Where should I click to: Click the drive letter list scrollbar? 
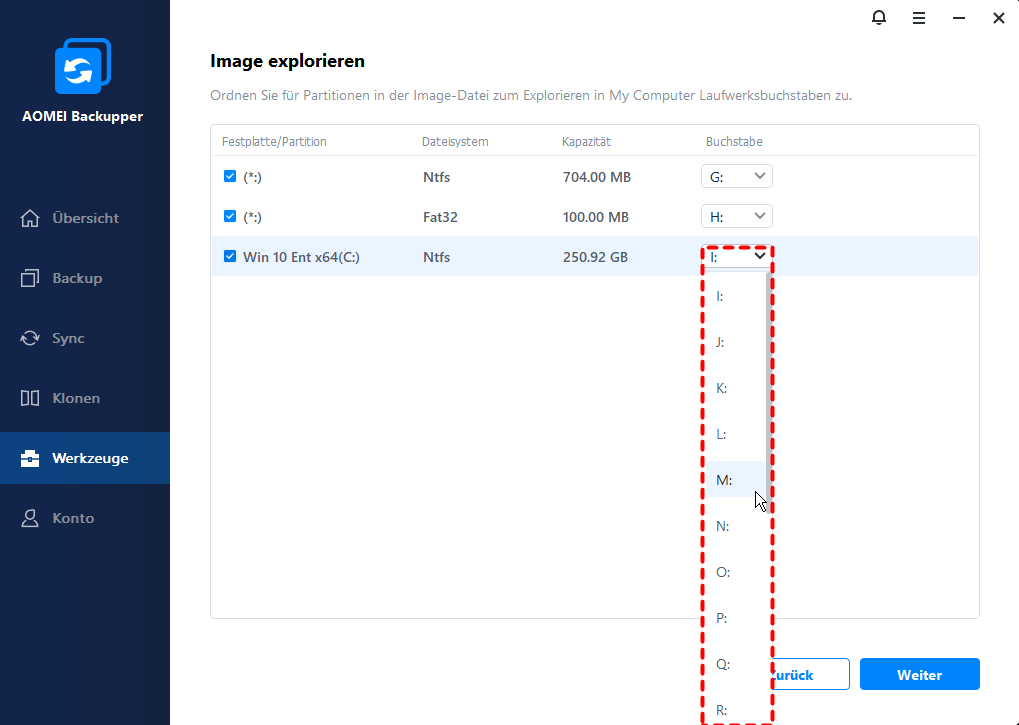pyautogui.click(x=769, y=390)
